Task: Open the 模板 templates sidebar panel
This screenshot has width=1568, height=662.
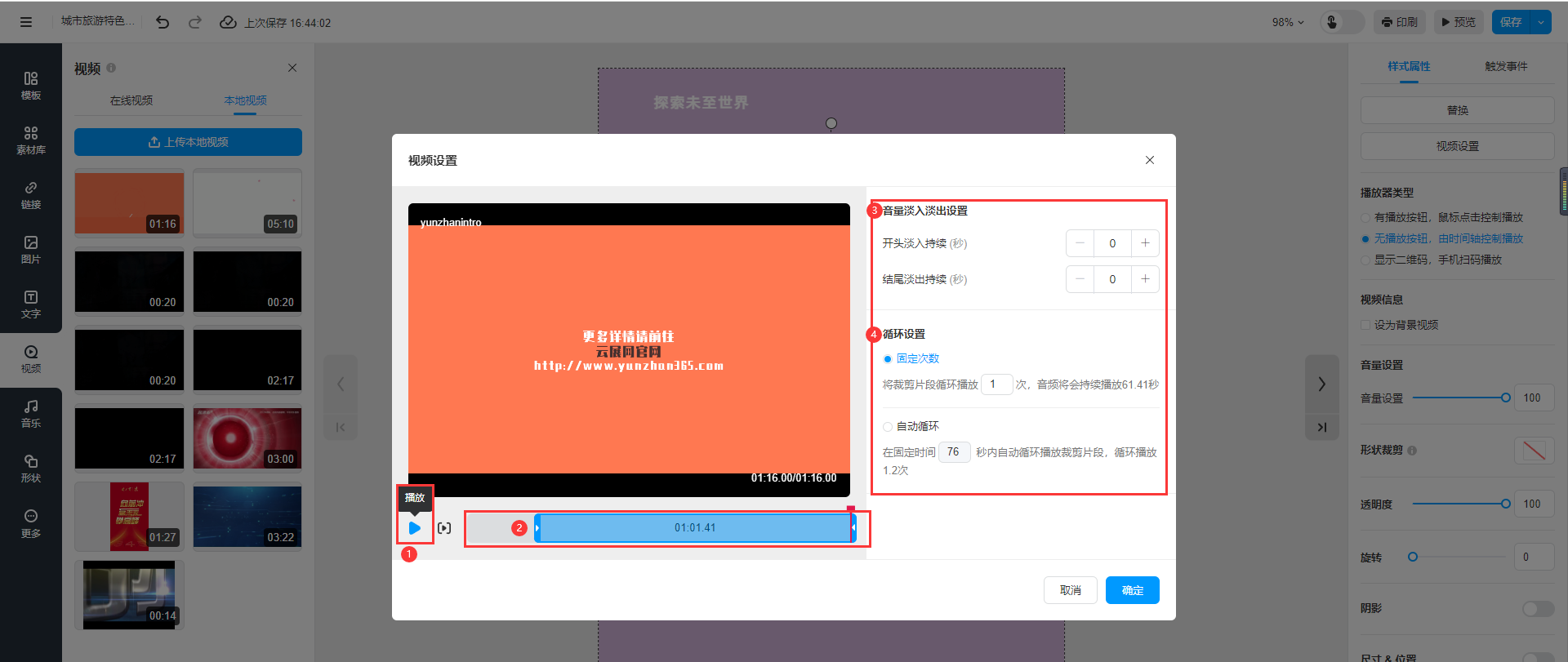Action: pos(31,85)
